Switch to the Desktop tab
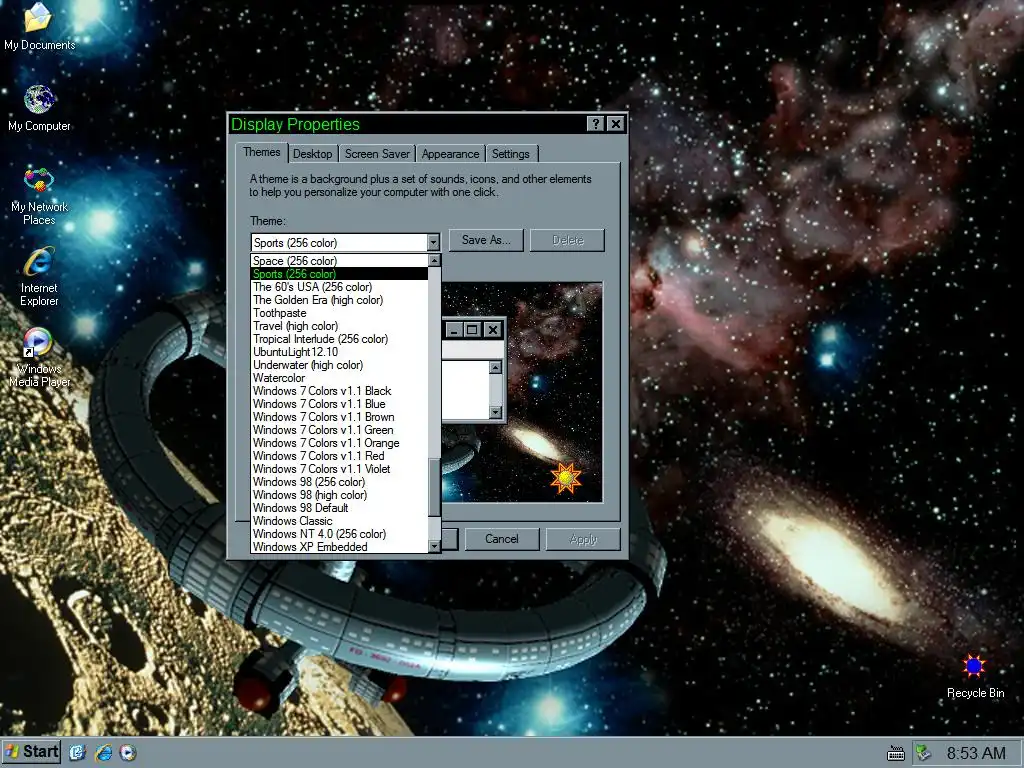The image size is (1024, 768). [x=312, y=154]
